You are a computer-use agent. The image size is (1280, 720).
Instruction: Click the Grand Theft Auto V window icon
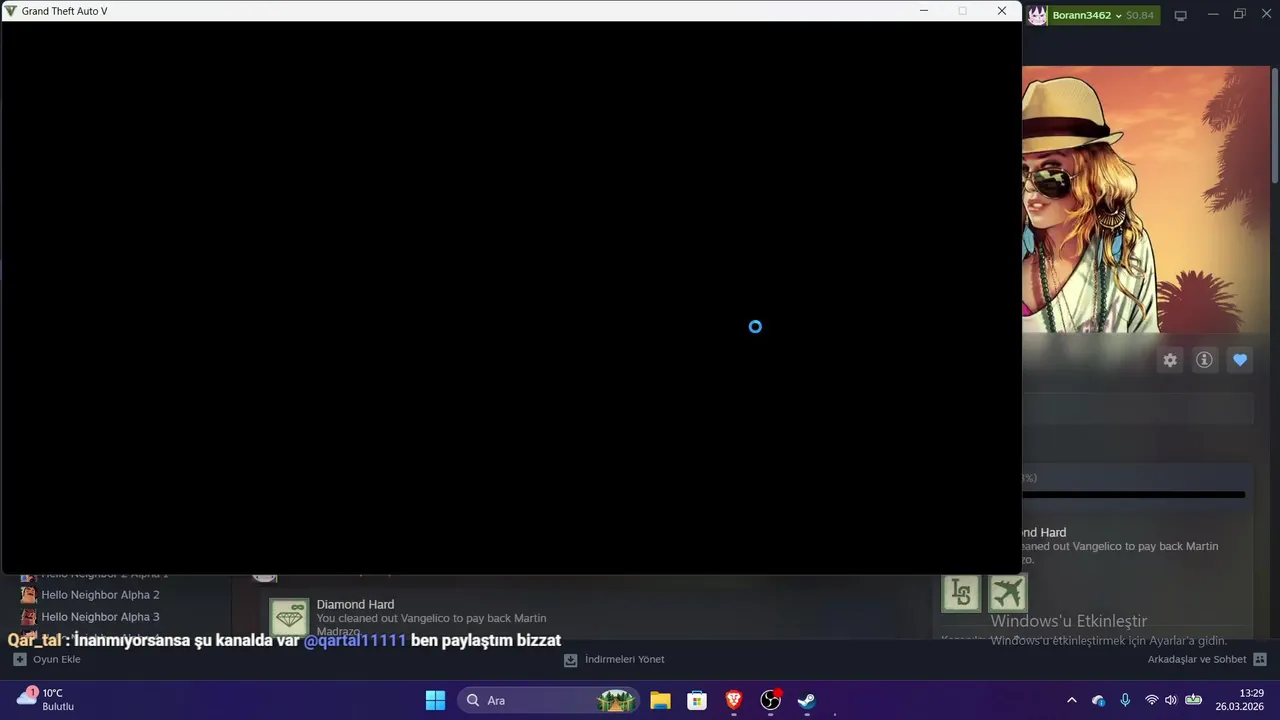[11, 11]
